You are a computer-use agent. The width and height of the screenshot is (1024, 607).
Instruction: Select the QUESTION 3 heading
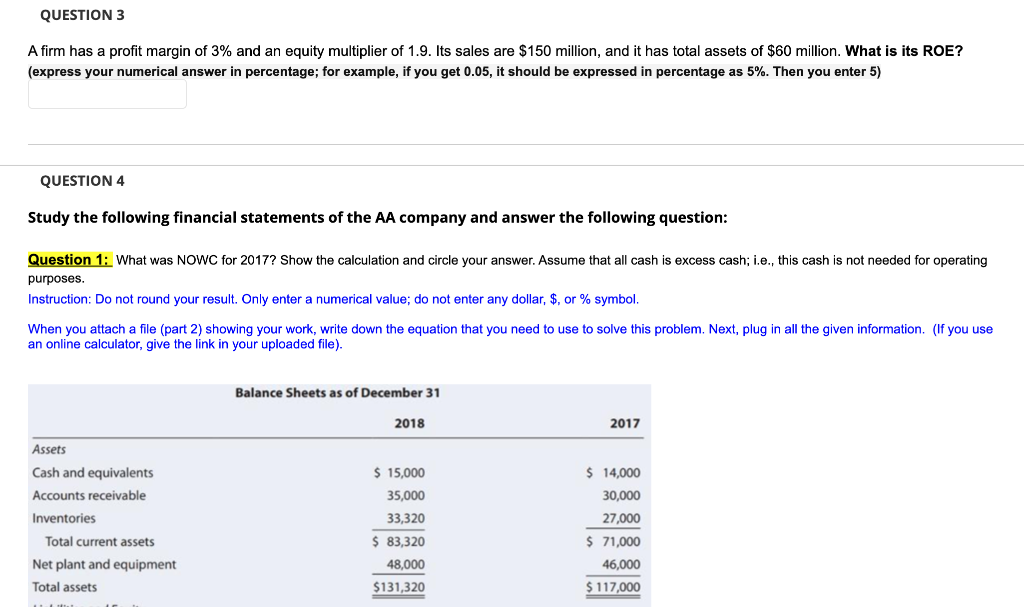coord(82,14)
